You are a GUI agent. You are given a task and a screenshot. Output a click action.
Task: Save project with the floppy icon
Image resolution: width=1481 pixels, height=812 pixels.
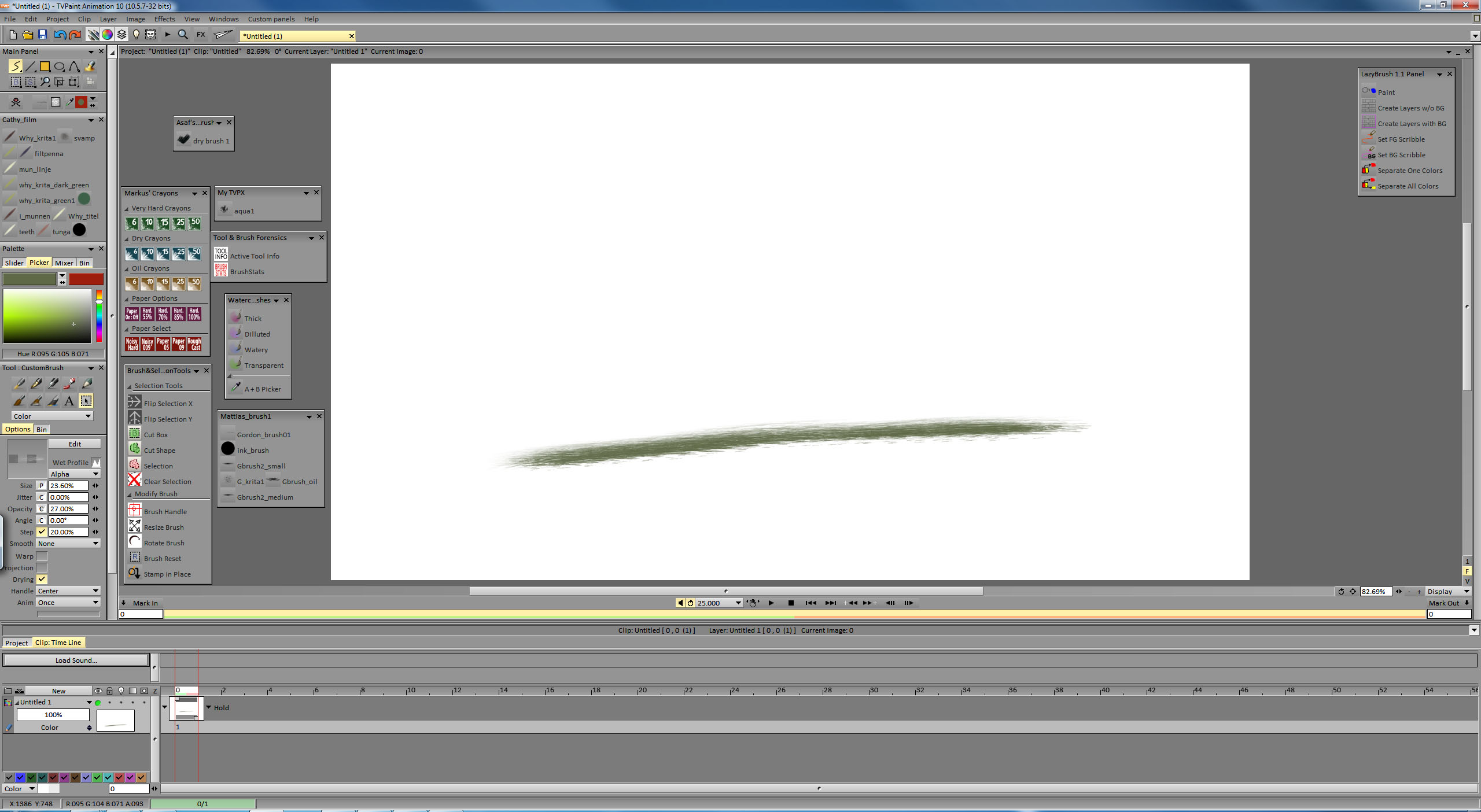[42, 35]
